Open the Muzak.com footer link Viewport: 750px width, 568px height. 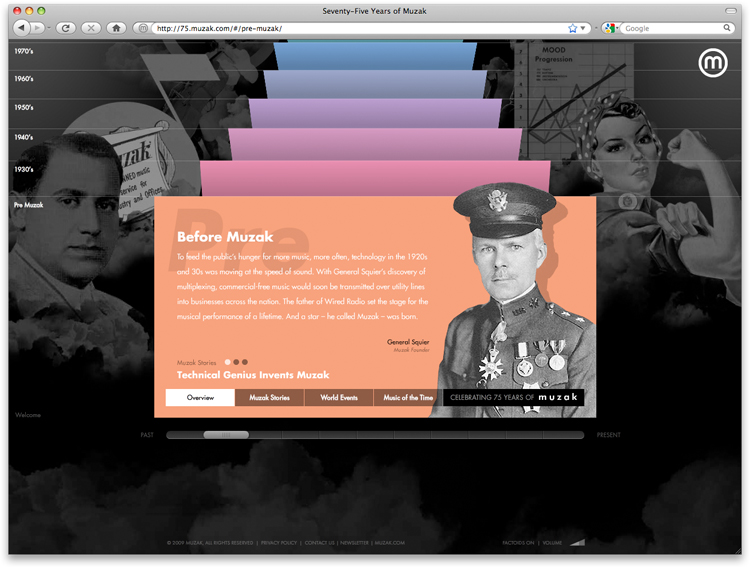(389, 543)
